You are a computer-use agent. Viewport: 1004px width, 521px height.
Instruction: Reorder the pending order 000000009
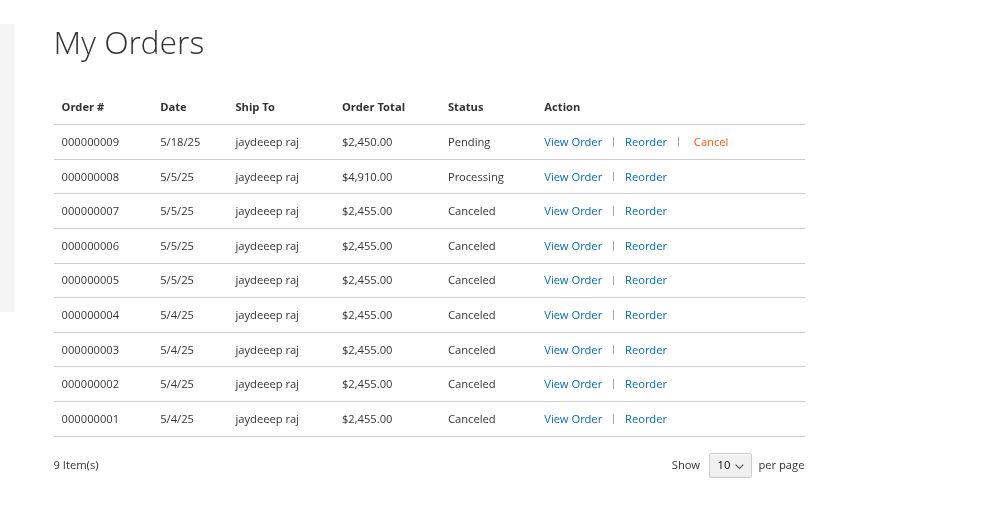pos(645,142)
